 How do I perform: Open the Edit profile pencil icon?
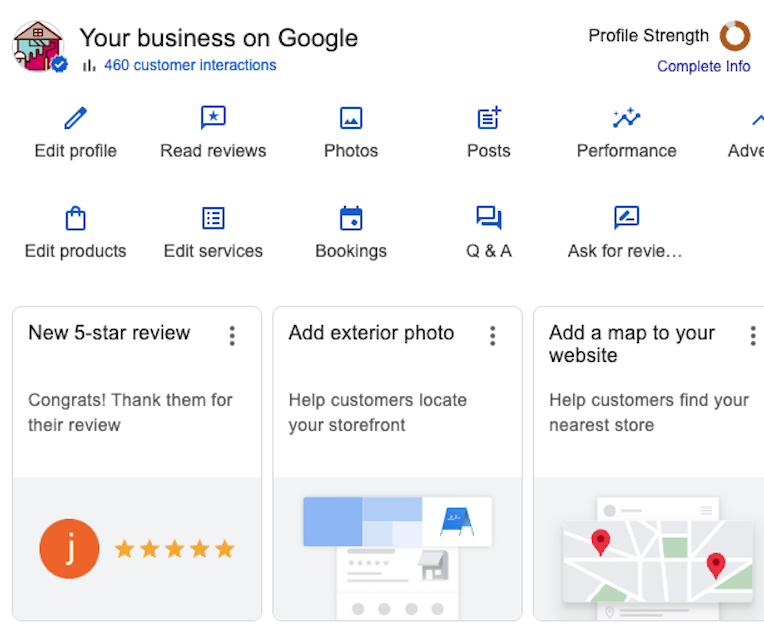[x=76, y=119]
